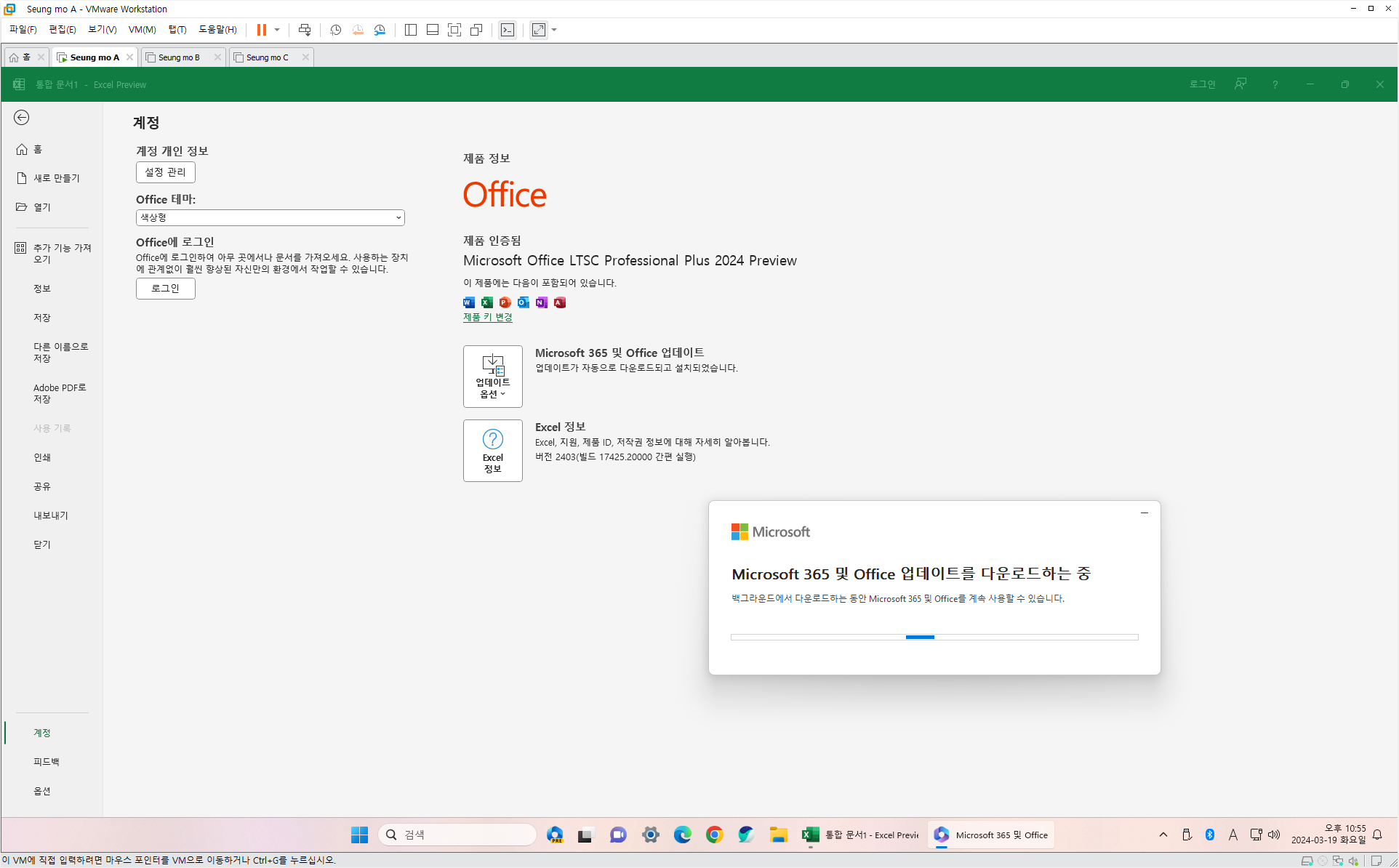Select 인쇄 in the backstage sidebar
The height and width of the screenshot is (868, 1399).
[41, 457]
